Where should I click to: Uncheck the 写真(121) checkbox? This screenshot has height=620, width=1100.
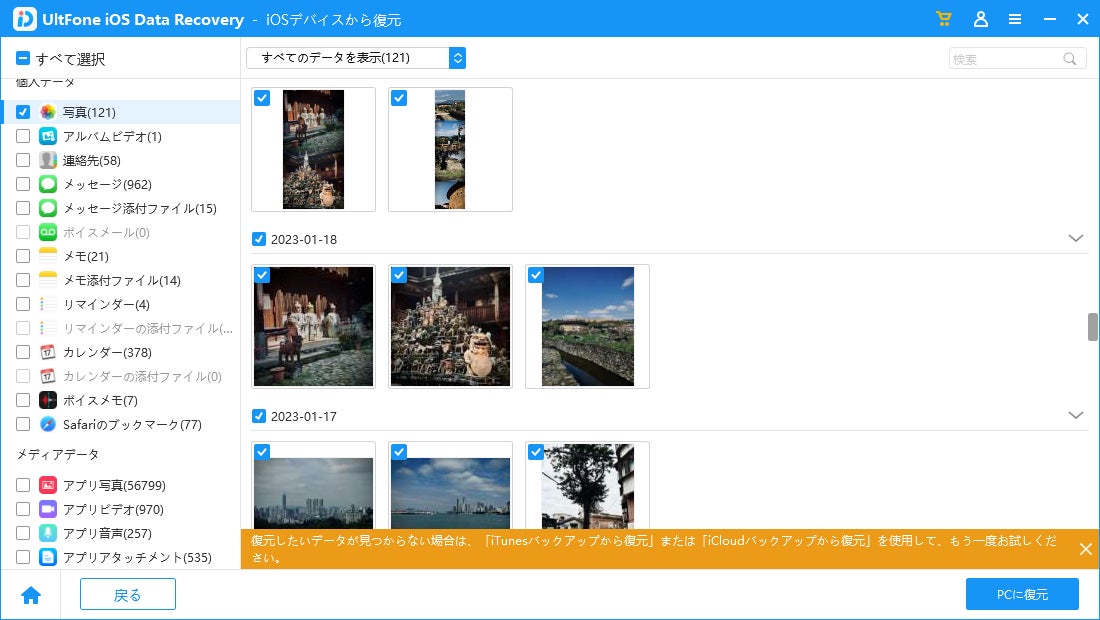pyautogui.click(x=23, y=112)
